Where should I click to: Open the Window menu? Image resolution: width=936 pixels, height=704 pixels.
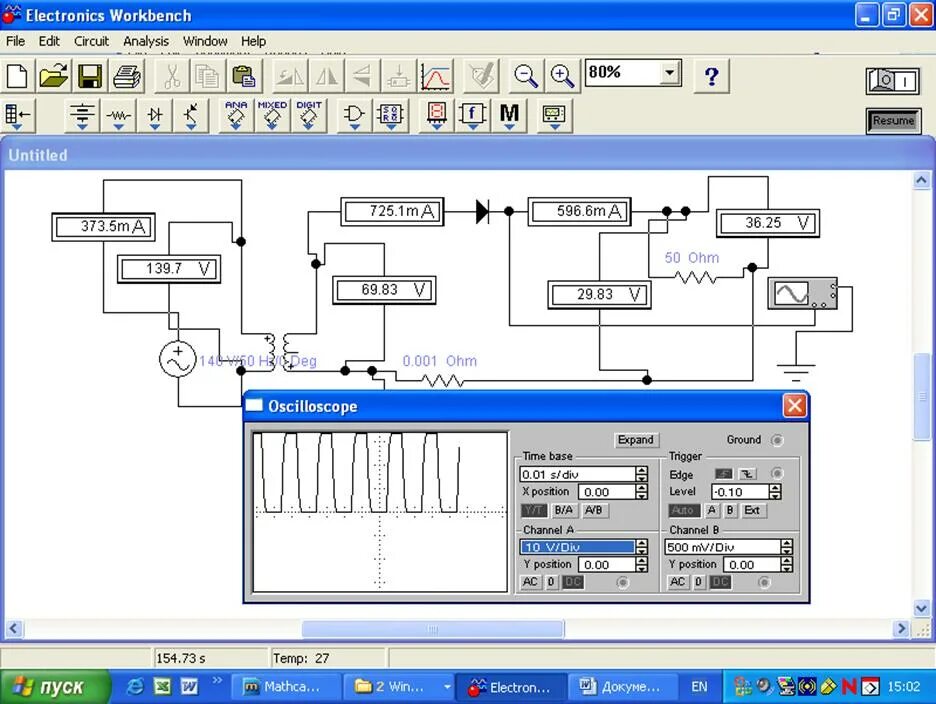point(205,41)
